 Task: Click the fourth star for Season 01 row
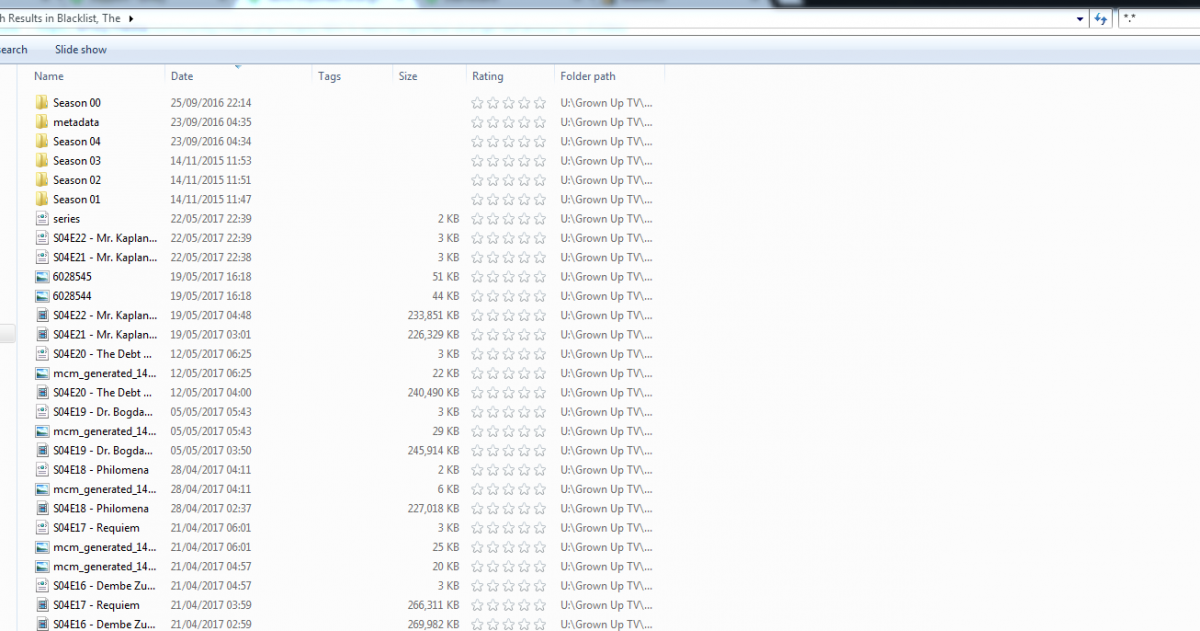(524, 199)
